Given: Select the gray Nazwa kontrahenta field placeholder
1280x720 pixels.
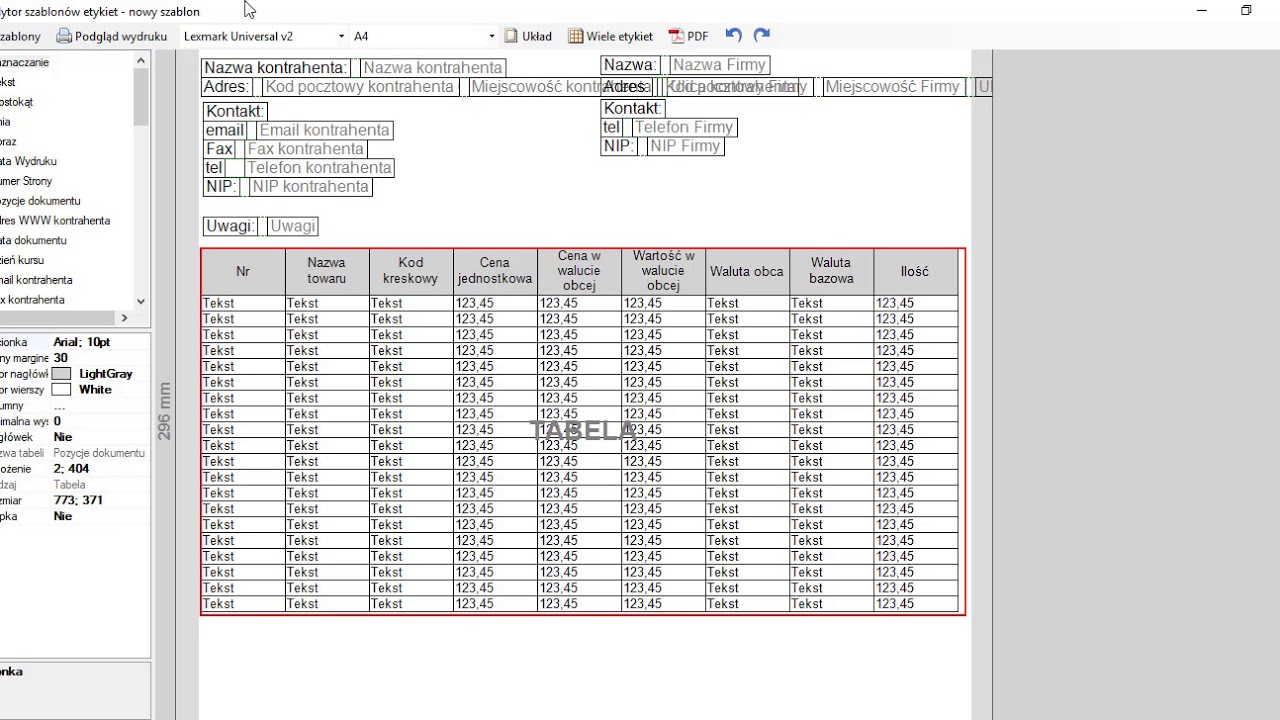Looking at the screenshot, I should 432,68.
